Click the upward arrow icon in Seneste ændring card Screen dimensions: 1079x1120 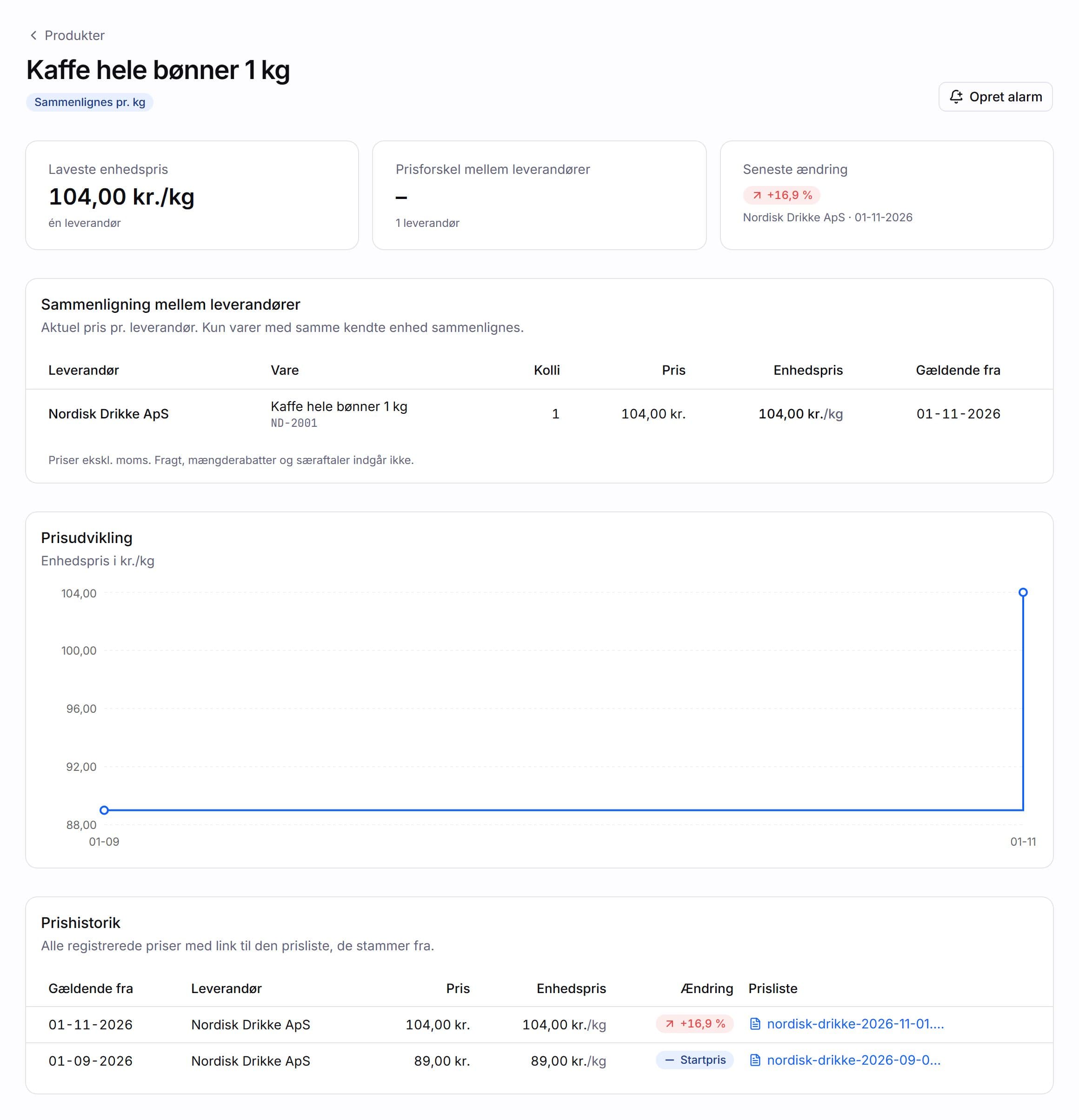click(x=757, y=195)
